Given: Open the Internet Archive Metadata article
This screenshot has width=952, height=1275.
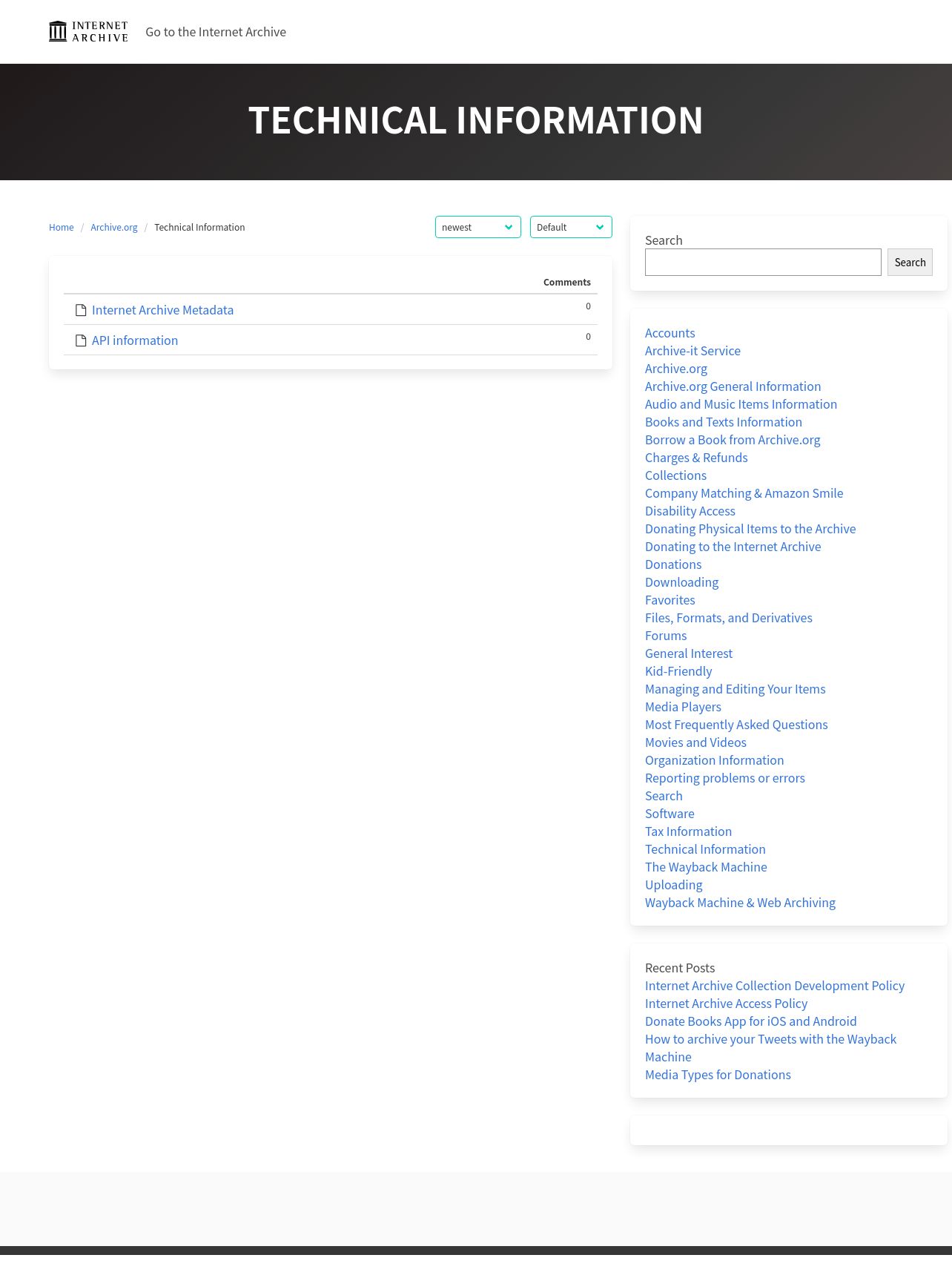Looking at the screenshot, I should [x=162, y=310].
